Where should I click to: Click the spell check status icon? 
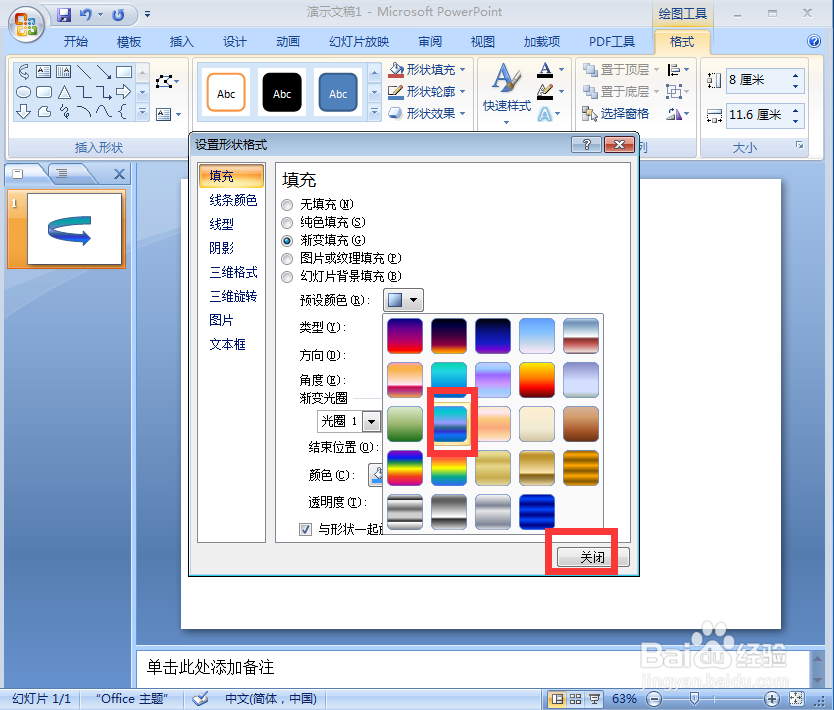pyautogui.click(x=200, y=699)
